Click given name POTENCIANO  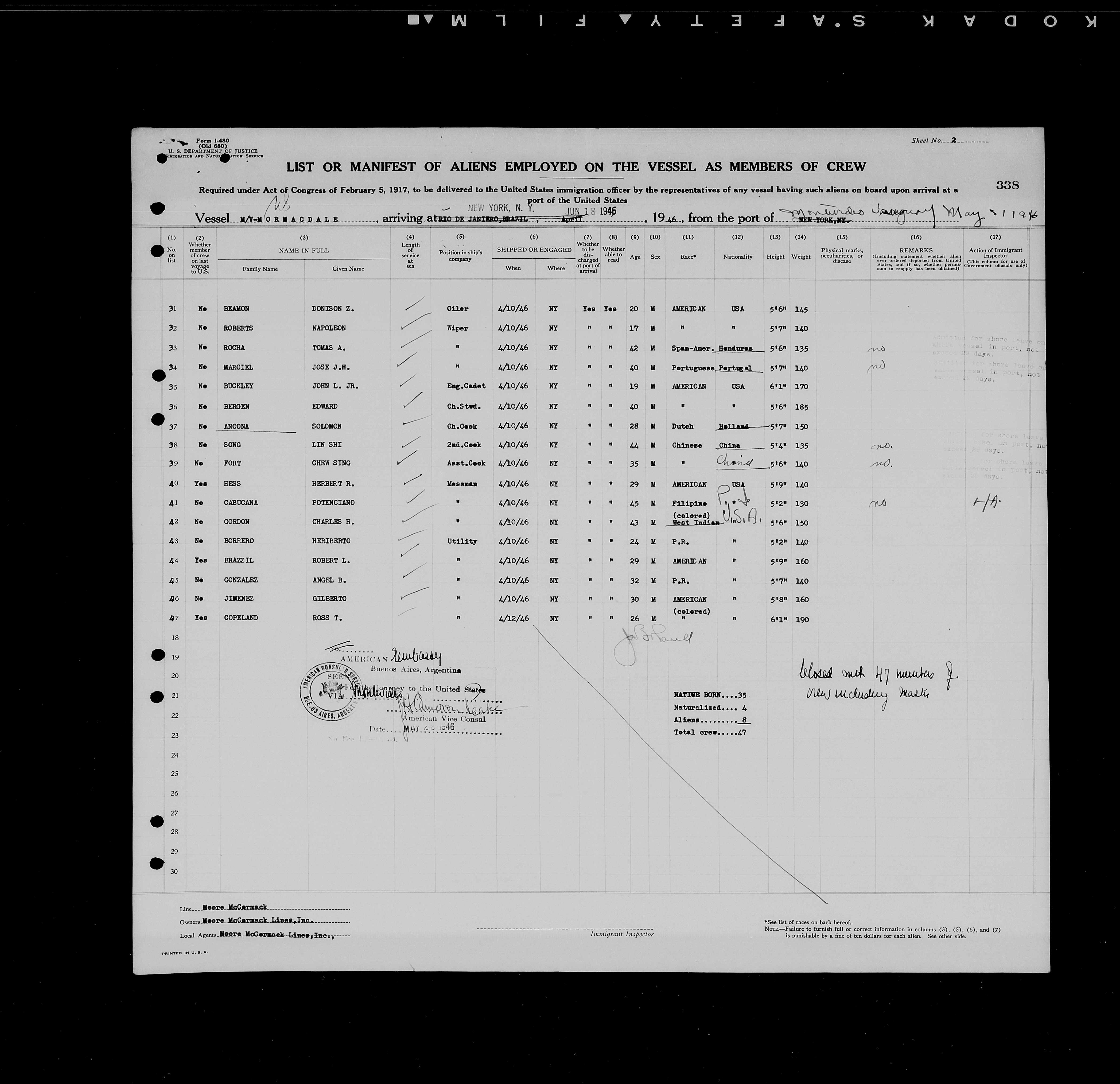(333, 502)
